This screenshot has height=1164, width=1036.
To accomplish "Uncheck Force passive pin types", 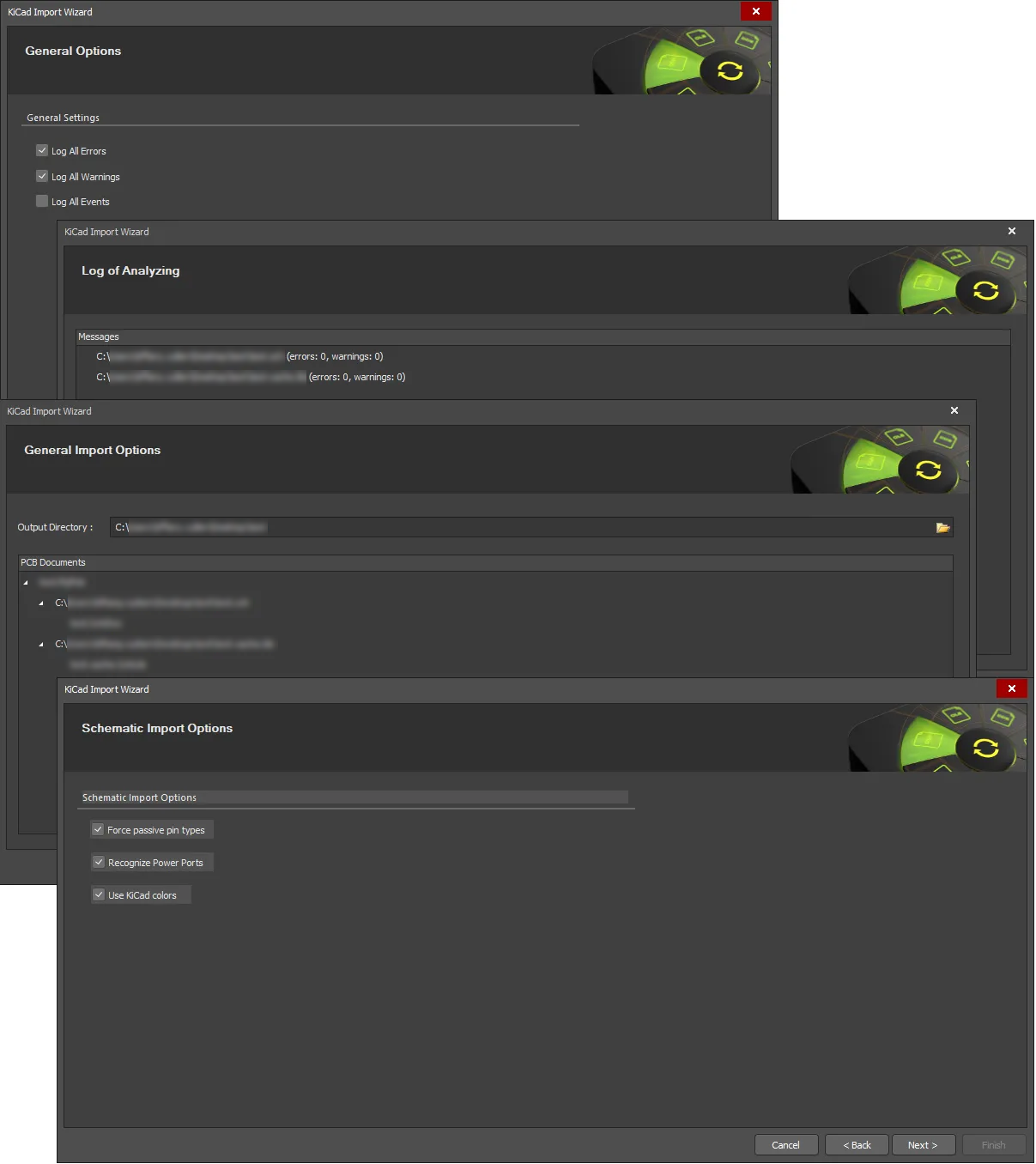I will coord(98,830).
